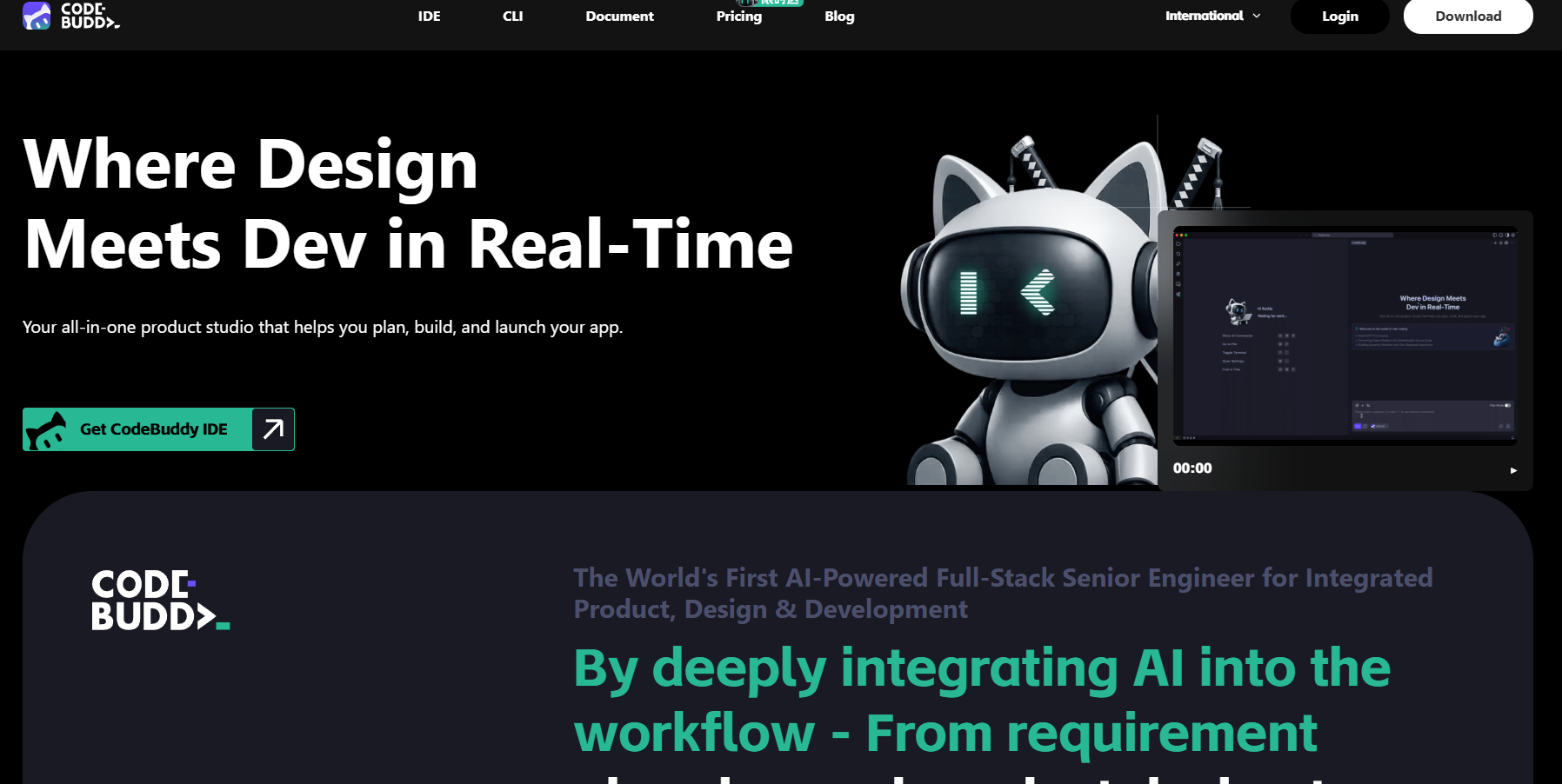The image size is (1562, 784).
Task: Click the Get CodeBuddy IDE button
Action: click(x=158, y=429)
